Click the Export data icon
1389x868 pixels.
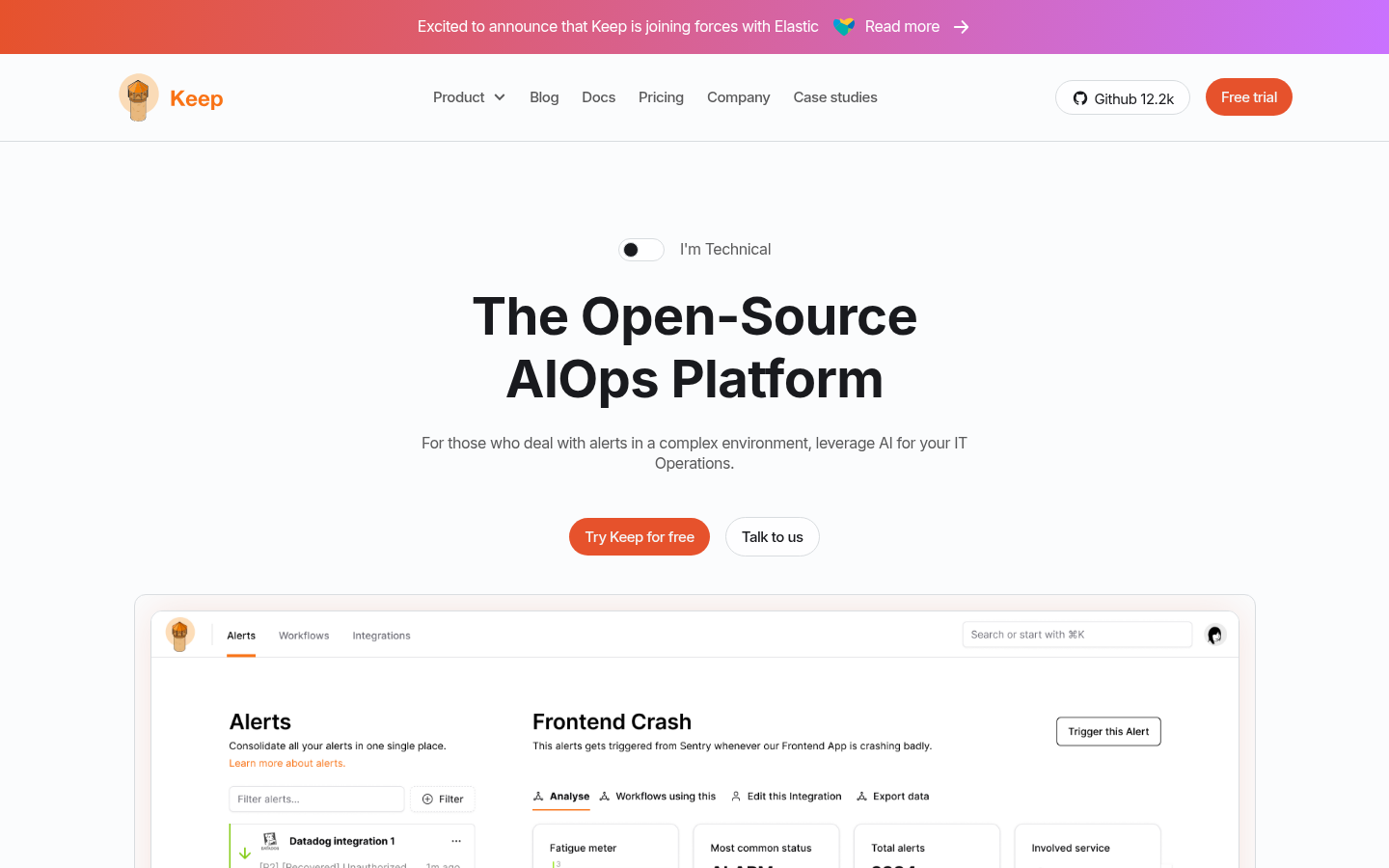(x=861, y=797)
